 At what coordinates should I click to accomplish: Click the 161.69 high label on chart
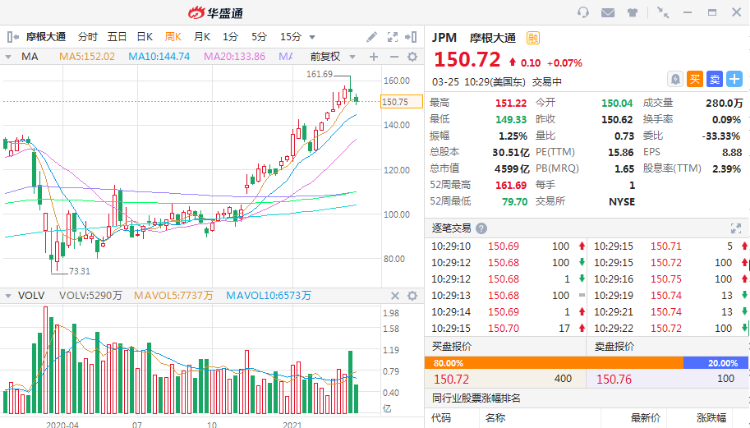(x=320, y=74)
